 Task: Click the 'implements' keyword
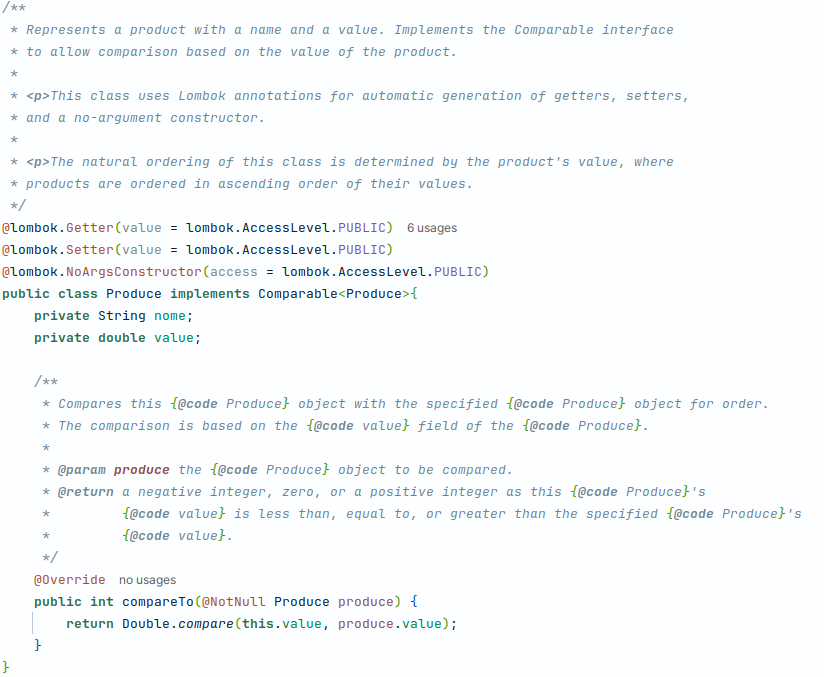[210, 294]
